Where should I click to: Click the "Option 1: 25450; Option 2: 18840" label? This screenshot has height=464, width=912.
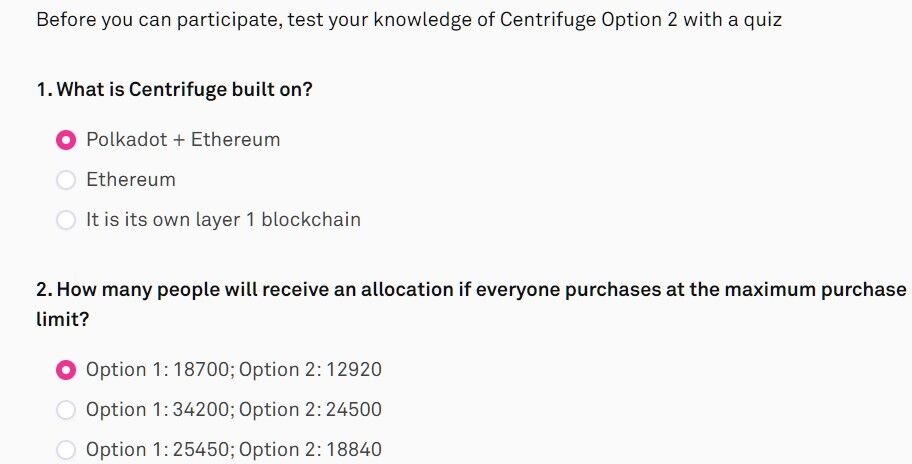[x=234, y=450]
